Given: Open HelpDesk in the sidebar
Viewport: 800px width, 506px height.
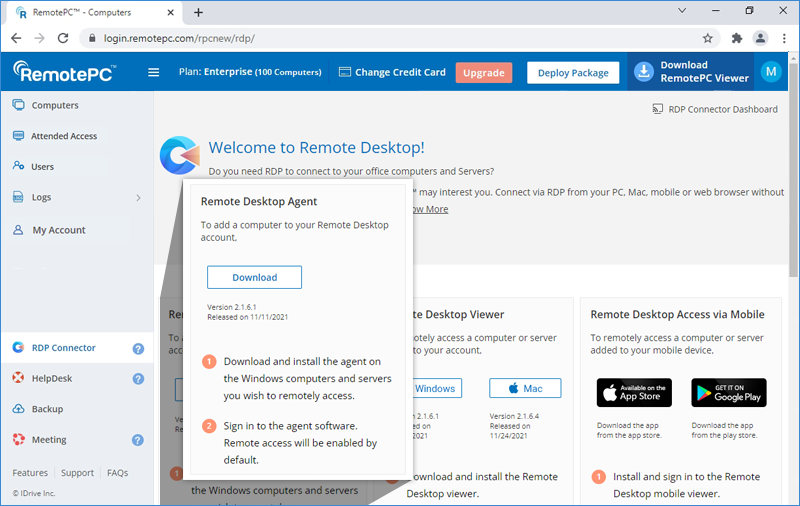Looking at the screenshot, I should (x=52, y=378).
